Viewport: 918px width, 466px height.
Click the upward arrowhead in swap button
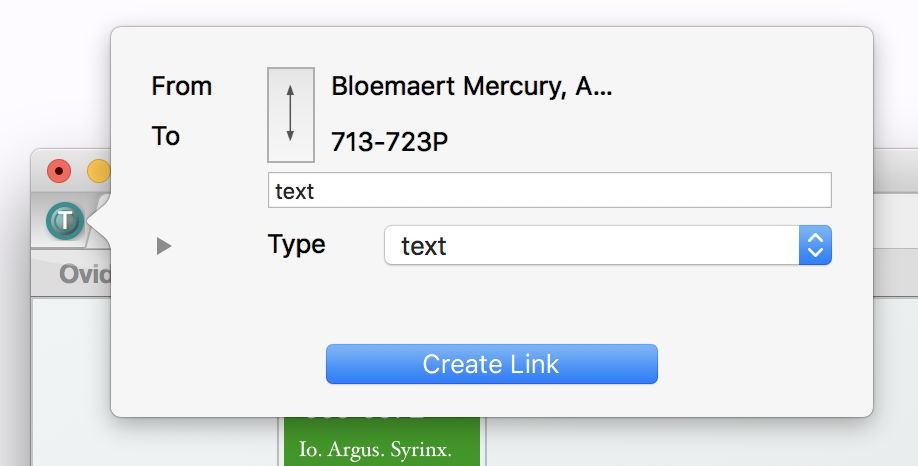[291, 91]
